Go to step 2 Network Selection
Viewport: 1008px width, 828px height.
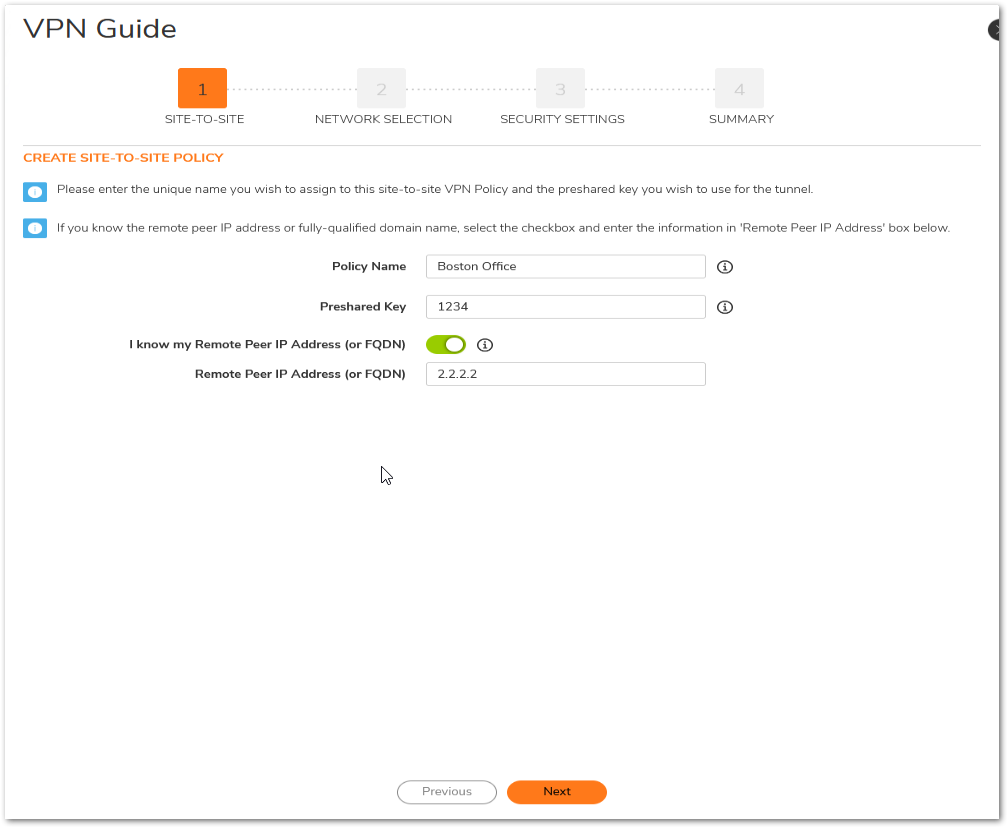pos(381,88)
